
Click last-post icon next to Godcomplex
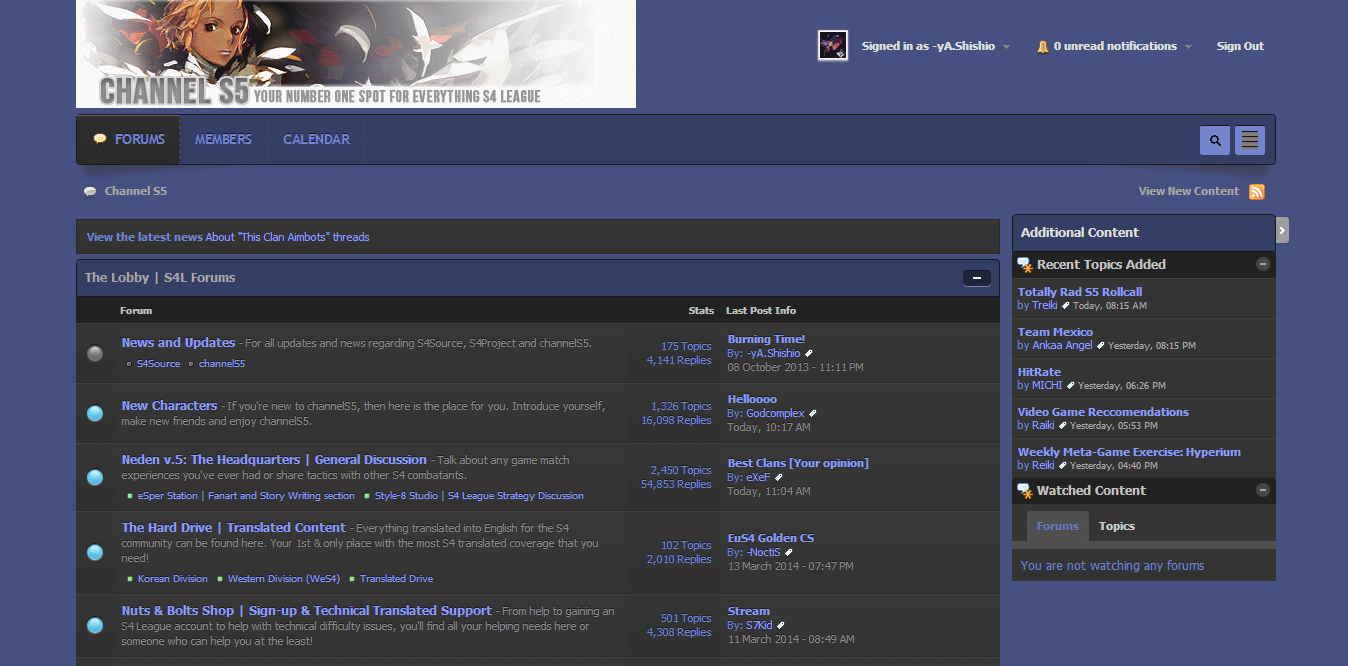coord(813,414)
